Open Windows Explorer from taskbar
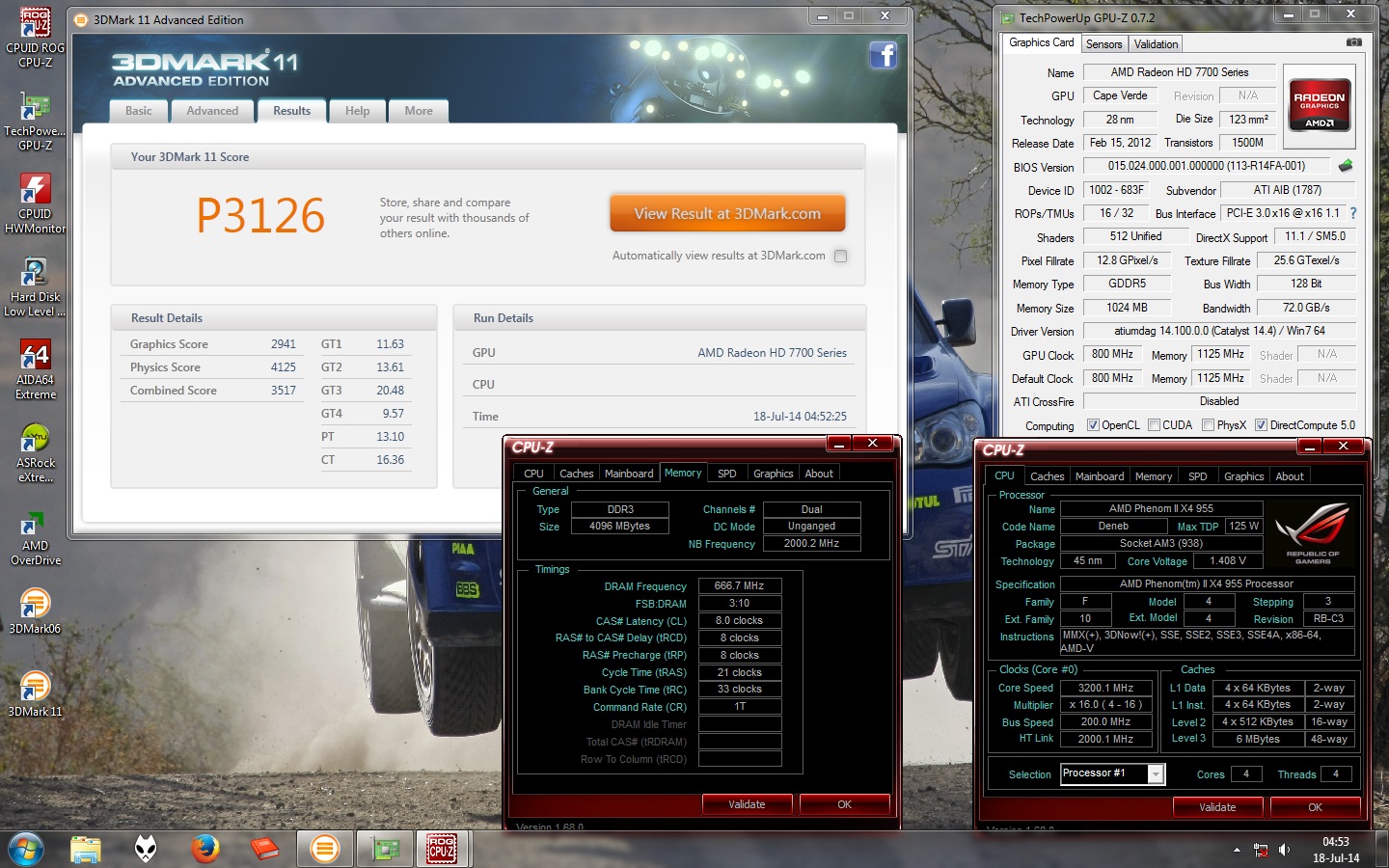1389x868 pixels. [x=86, y=849]
